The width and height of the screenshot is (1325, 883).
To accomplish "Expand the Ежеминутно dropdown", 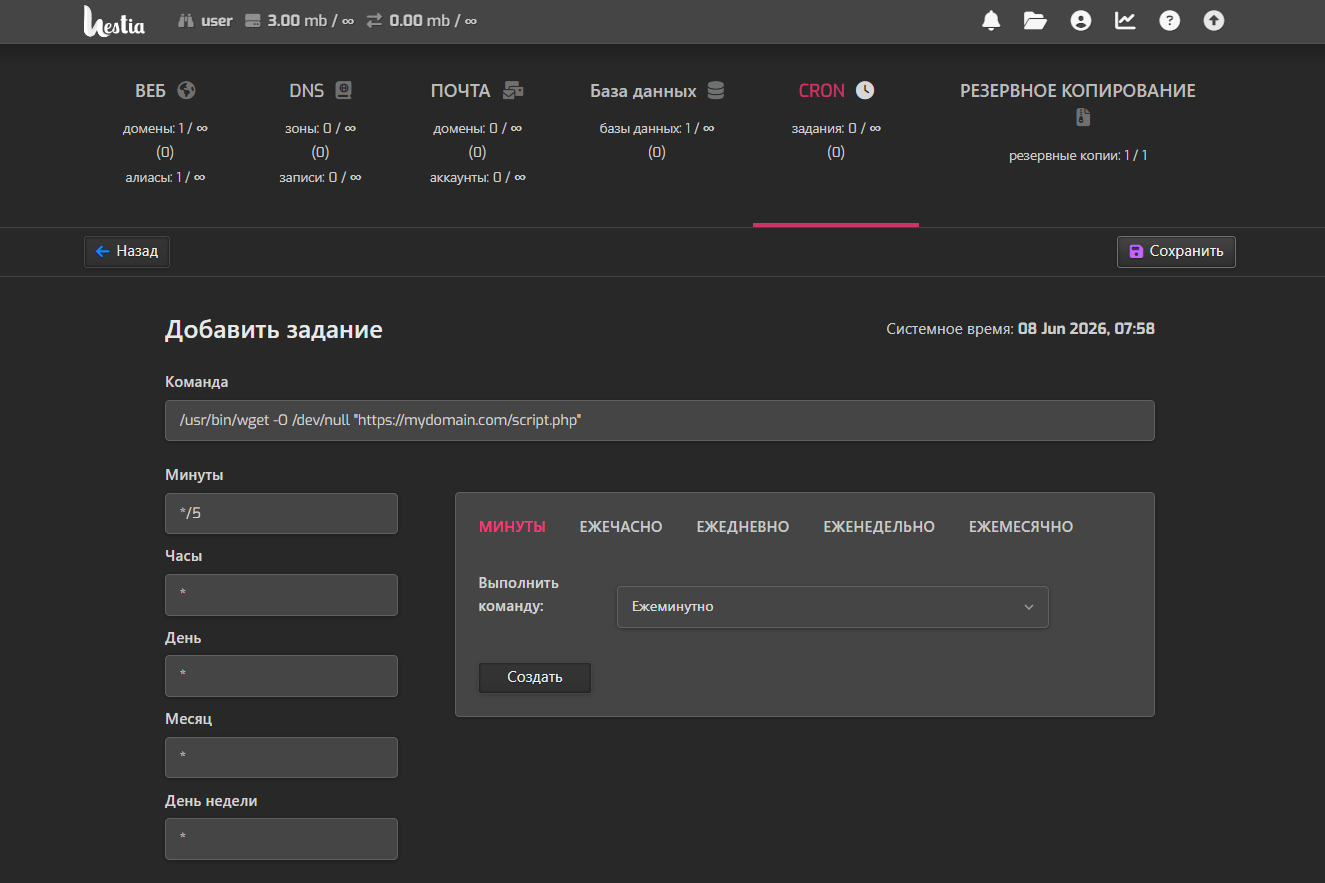I will (x=833, y=607).
